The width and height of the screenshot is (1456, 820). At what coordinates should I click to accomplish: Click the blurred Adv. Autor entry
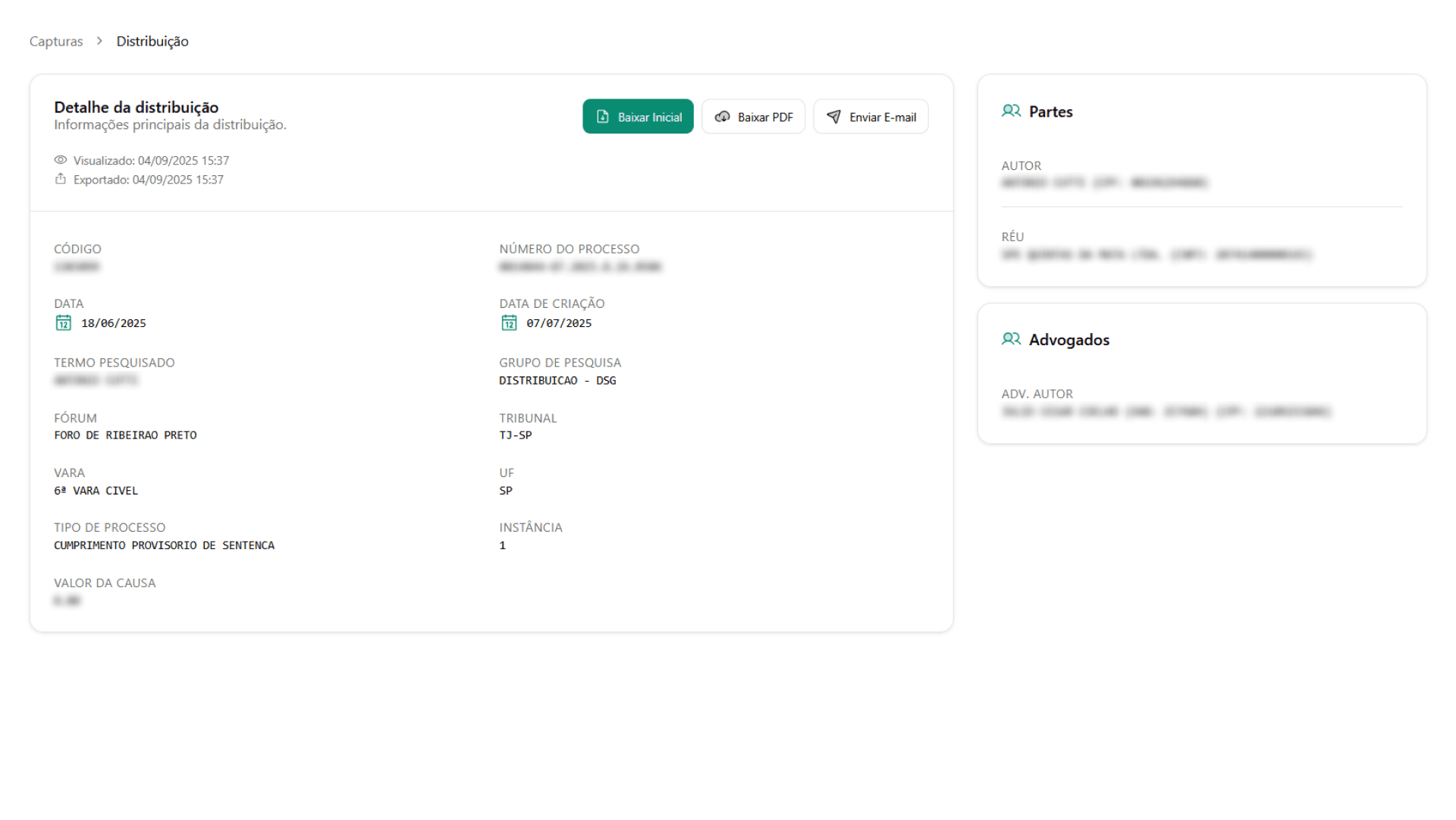point(1166,412)
